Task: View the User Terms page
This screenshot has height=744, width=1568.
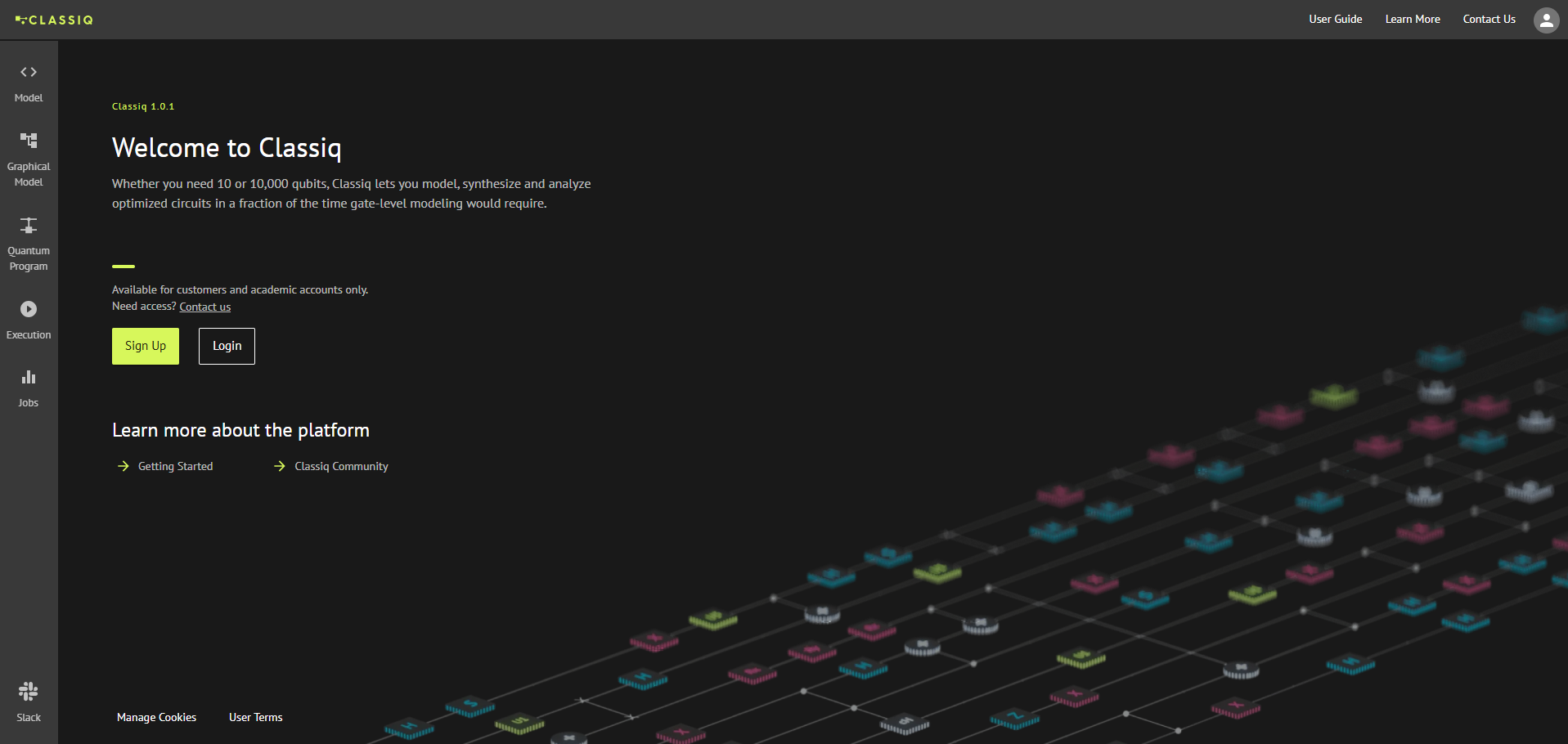Action: [255, 717]
